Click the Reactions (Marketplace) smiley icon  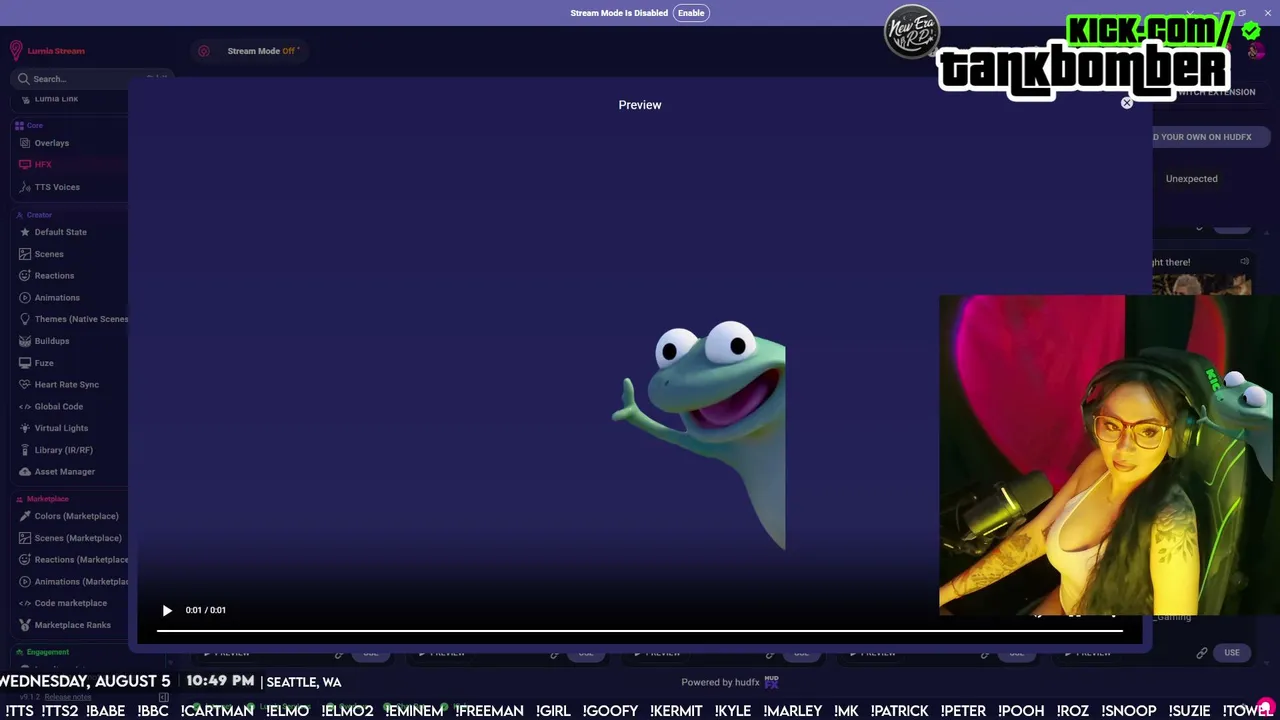(x=26, y=560)
